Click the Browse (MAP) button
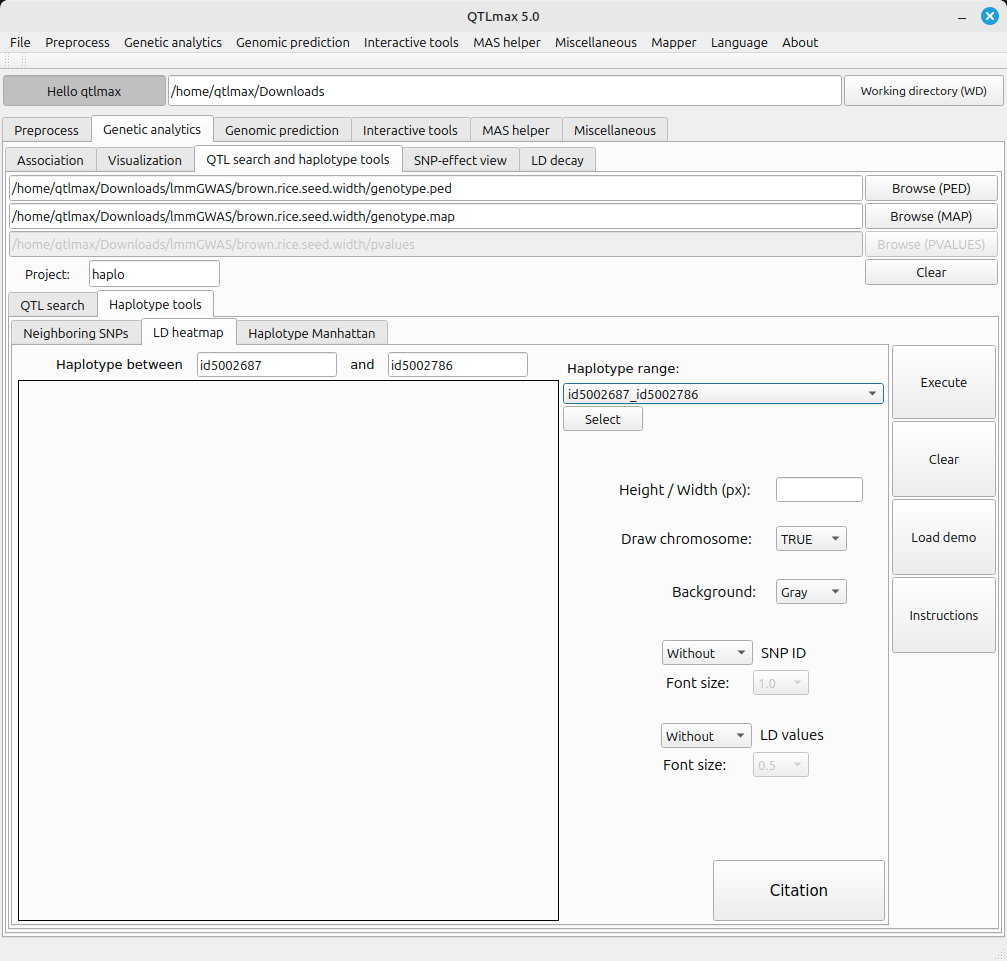Image resolution: width=1007 pixels, height=961 pixels. 930,216
